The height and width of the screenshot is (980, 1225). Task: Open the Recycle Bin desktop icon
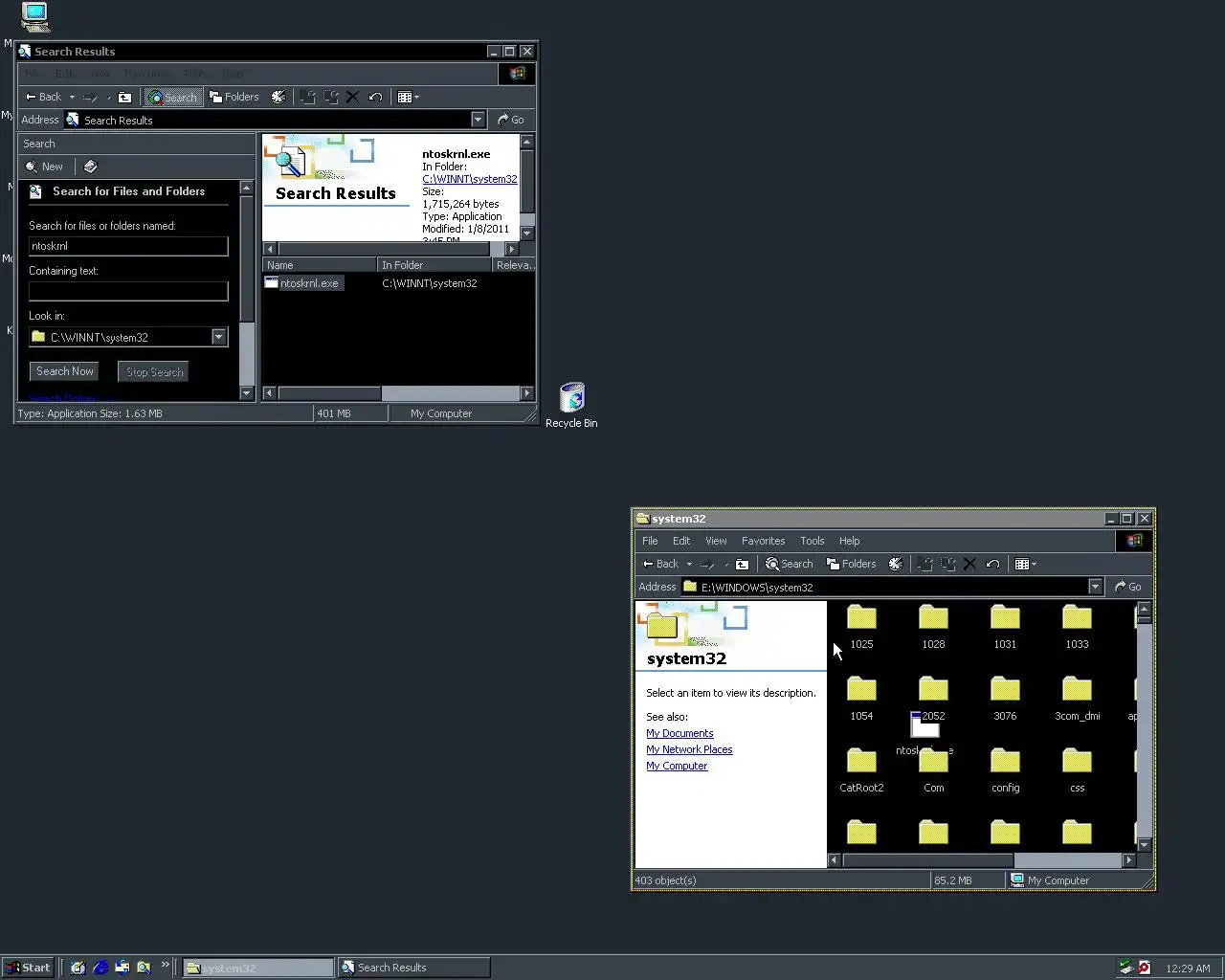click(x=571, y=405)
